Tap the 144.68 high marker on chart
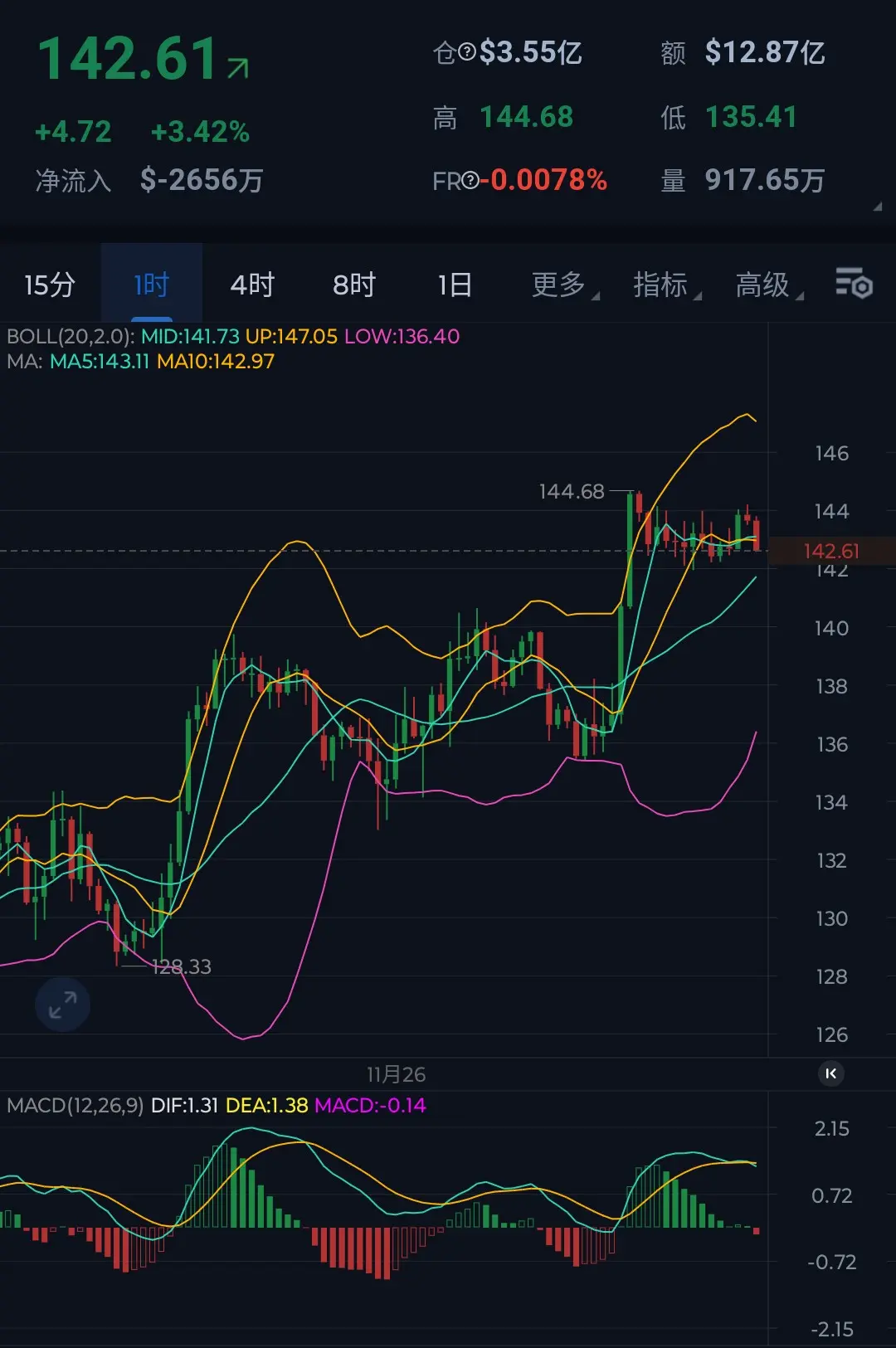 point(572,491)
